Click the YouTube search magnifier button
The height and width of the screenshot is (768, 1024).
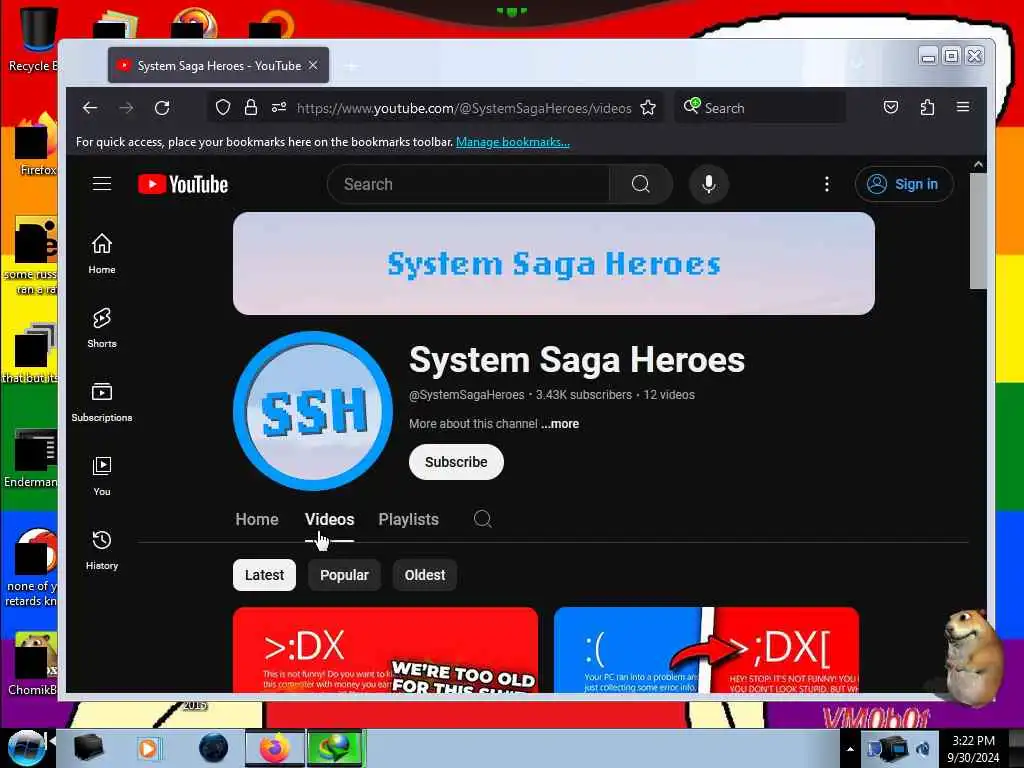point(641,184)
